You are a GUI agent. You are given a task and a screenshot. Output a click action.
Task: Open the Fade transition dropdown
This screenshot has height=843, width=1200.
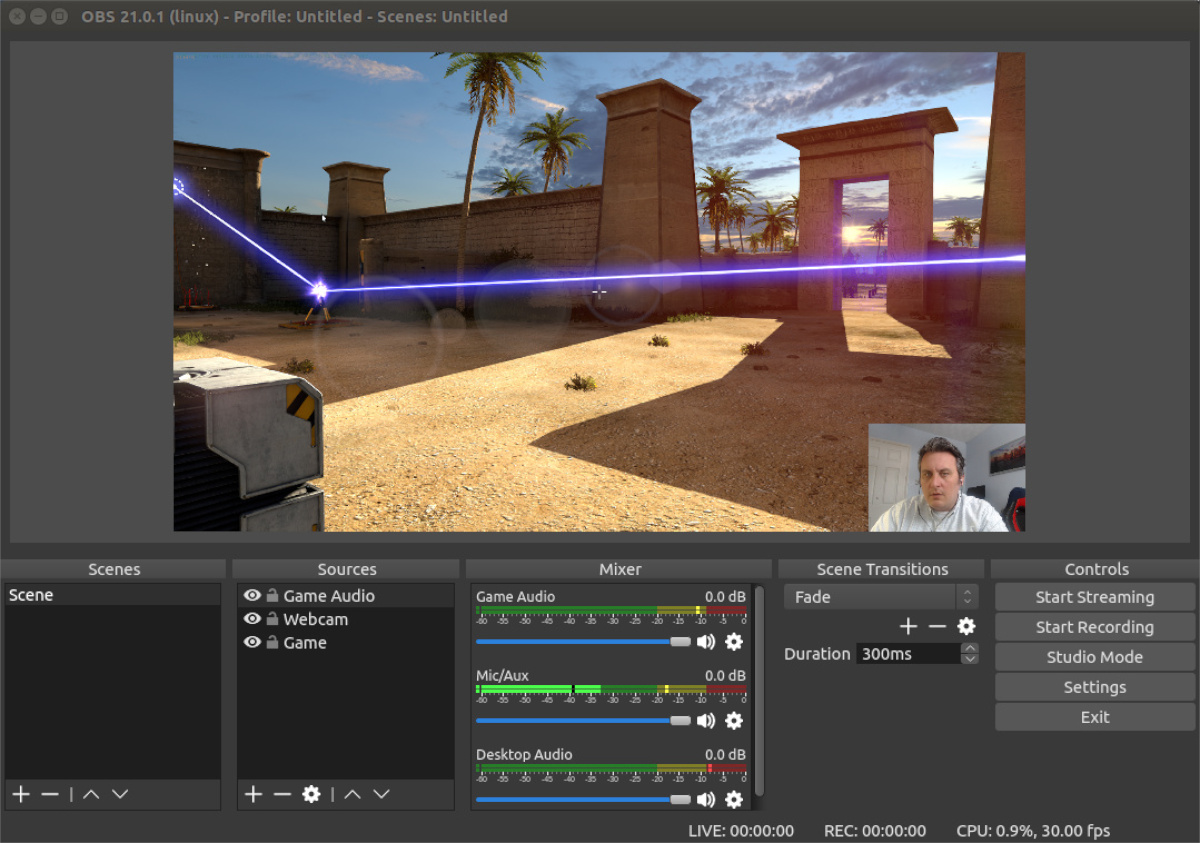tap(868, 596)
